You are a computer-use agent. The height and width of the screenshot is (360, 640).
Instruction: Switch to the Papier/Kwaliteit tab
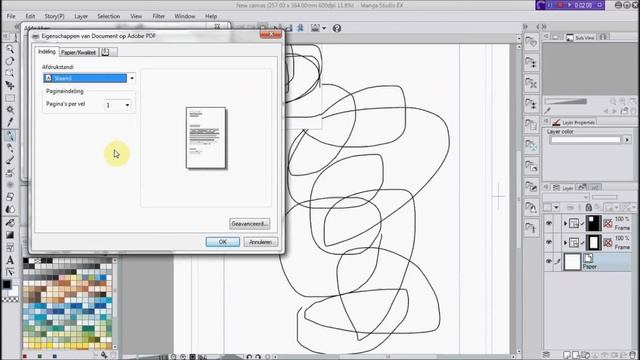(78, 52)
